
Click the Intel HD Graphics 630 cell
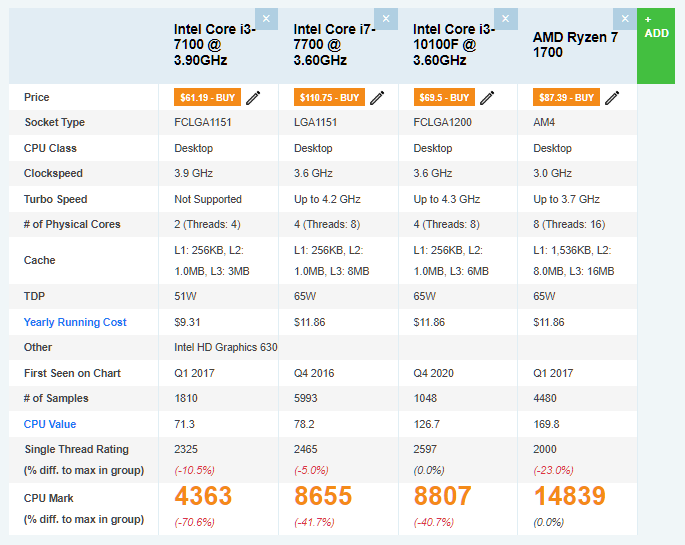click(226, 347)
